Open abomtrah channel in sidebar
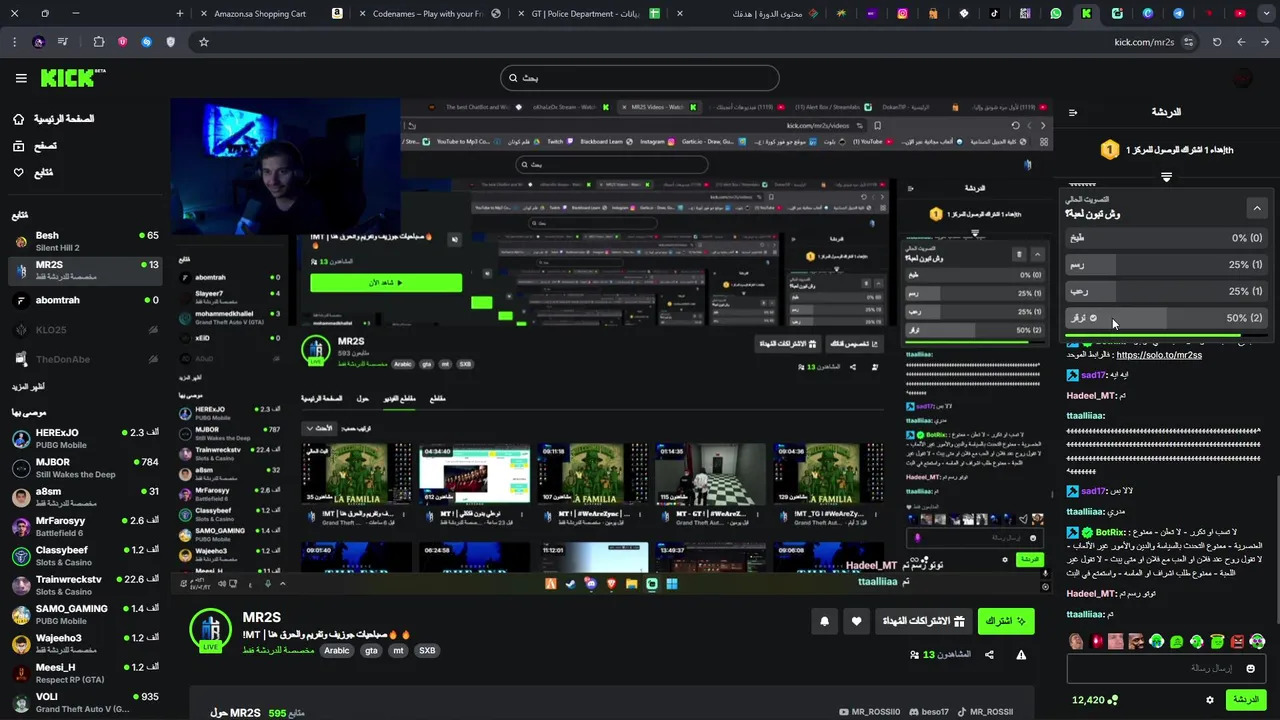The image size is (1280, 720). pyautogui.click(x=85, y=300)
